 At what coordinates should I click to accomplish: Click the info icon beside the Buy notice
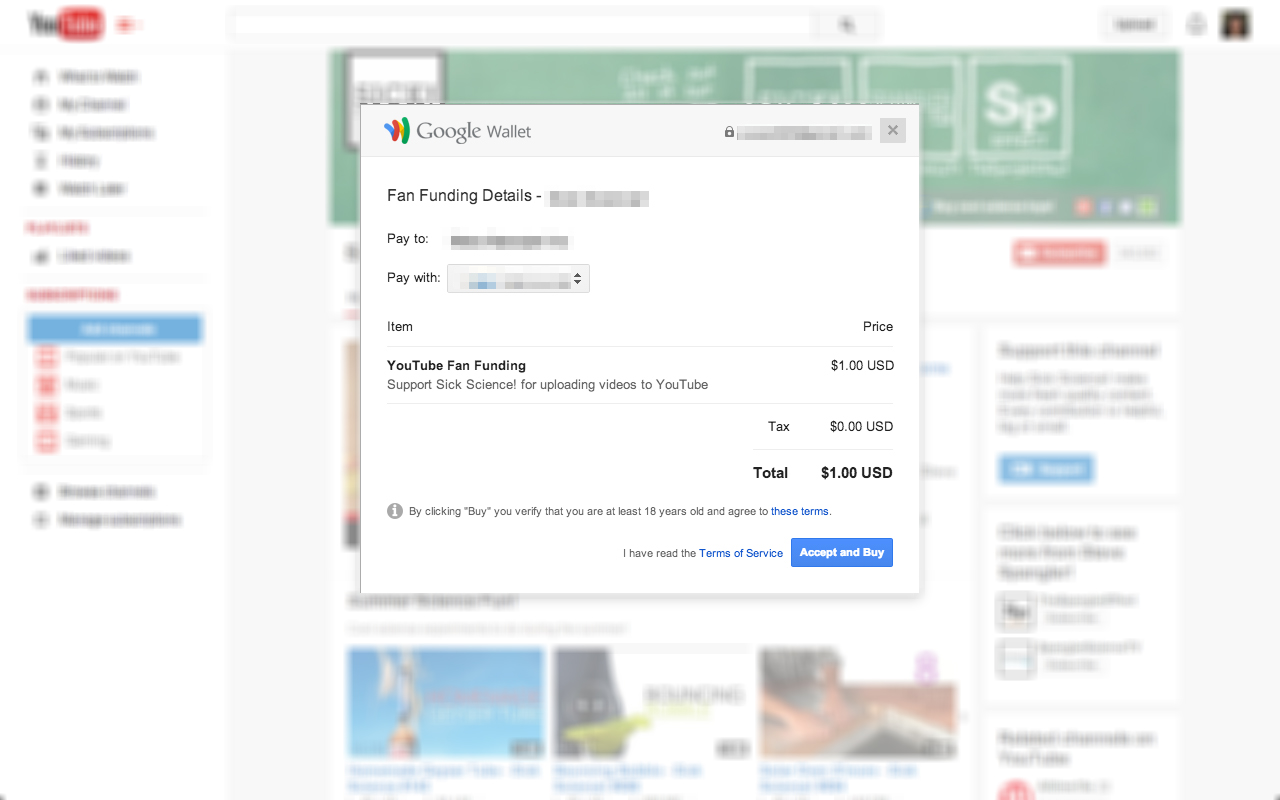(395, 511)
